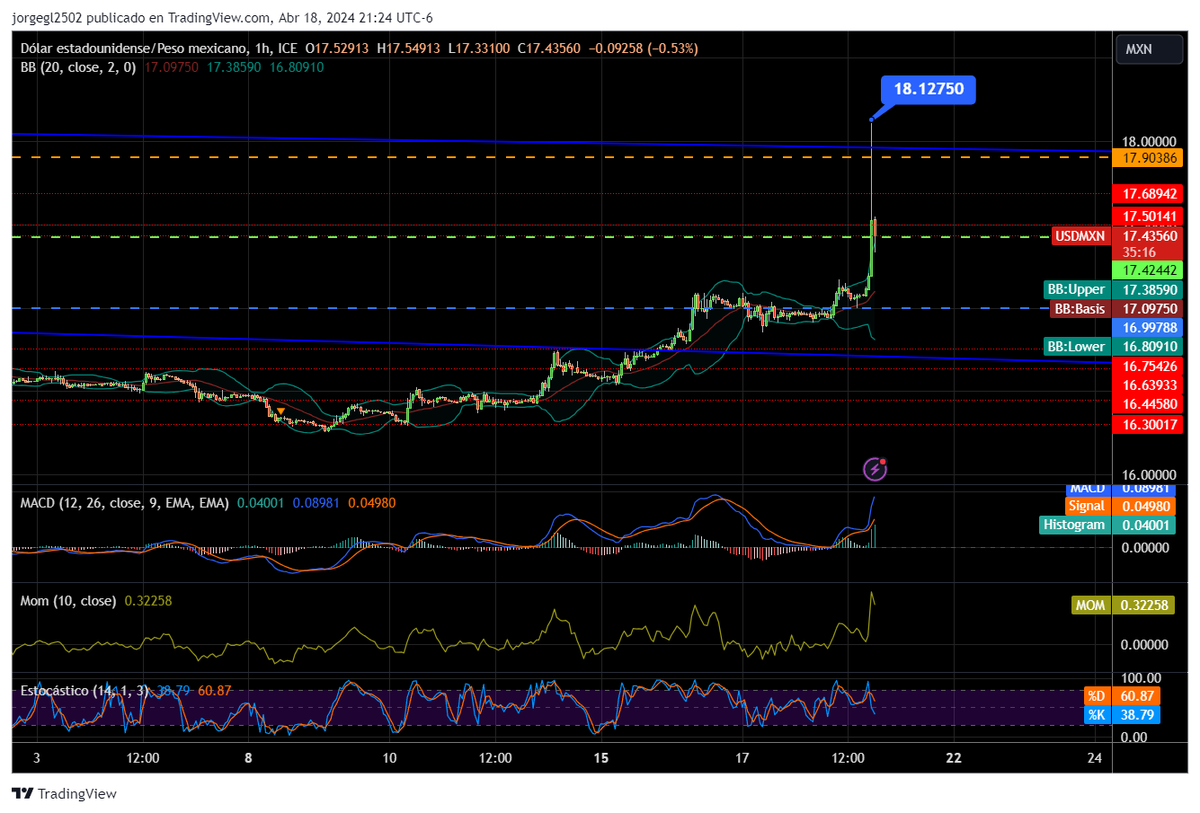Click the BB:Basis axis tag
Image resolution: width=1200 pixels, height=813 pixels.
[1080, 309]
